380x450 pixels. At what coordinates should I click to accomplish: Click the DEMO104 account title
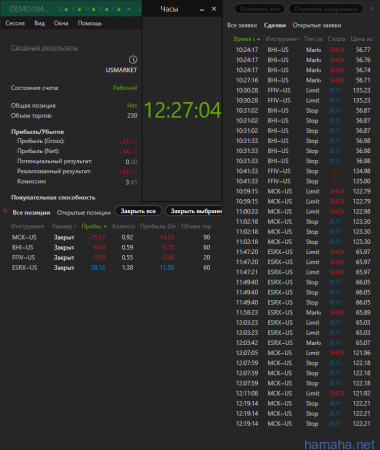(x=29, y=9)
